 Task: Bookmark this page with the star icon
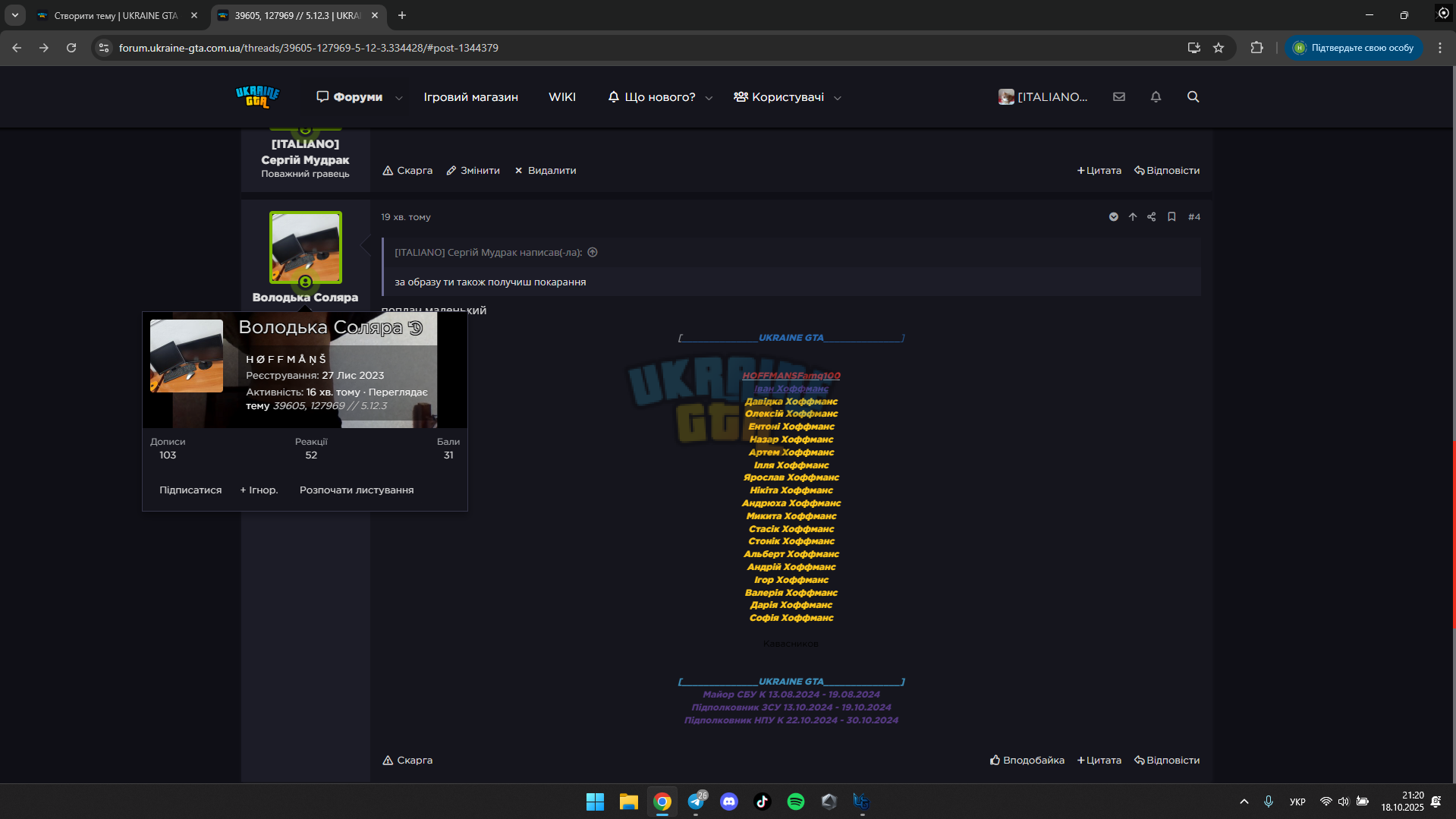(x=1219, y=48)
